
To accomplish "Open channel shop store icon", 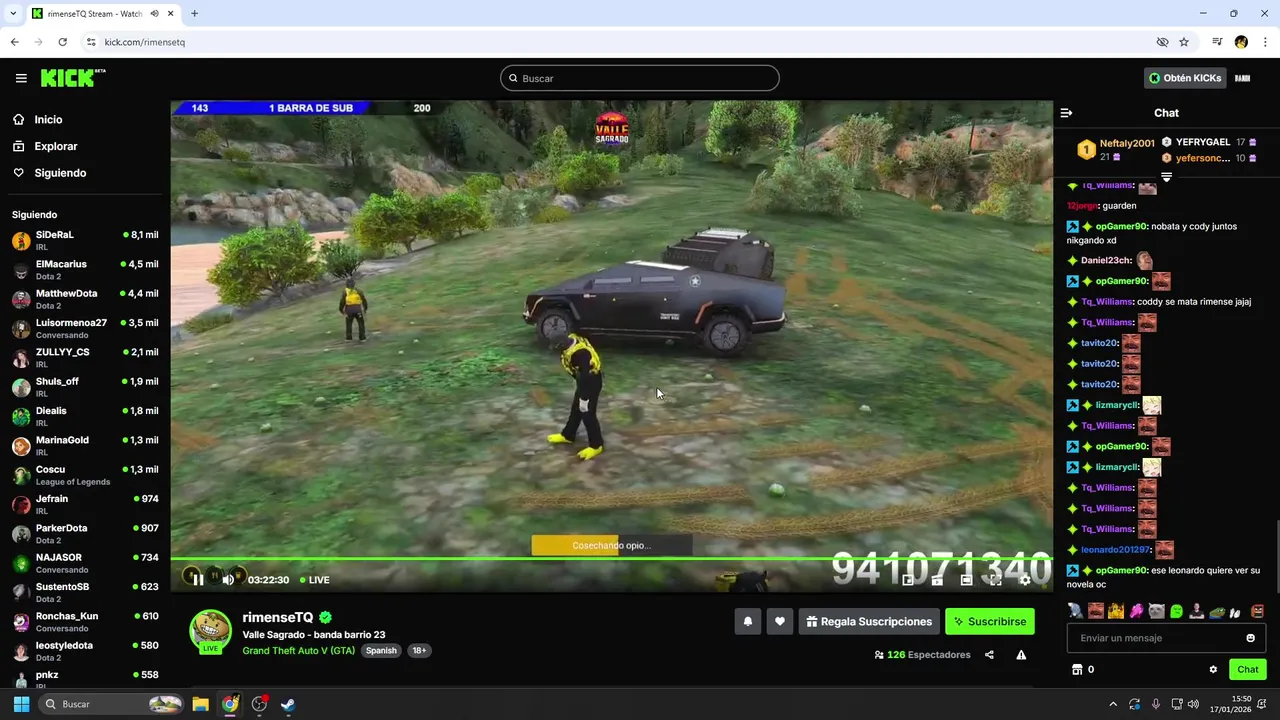I will click(x=1077, y=670).
